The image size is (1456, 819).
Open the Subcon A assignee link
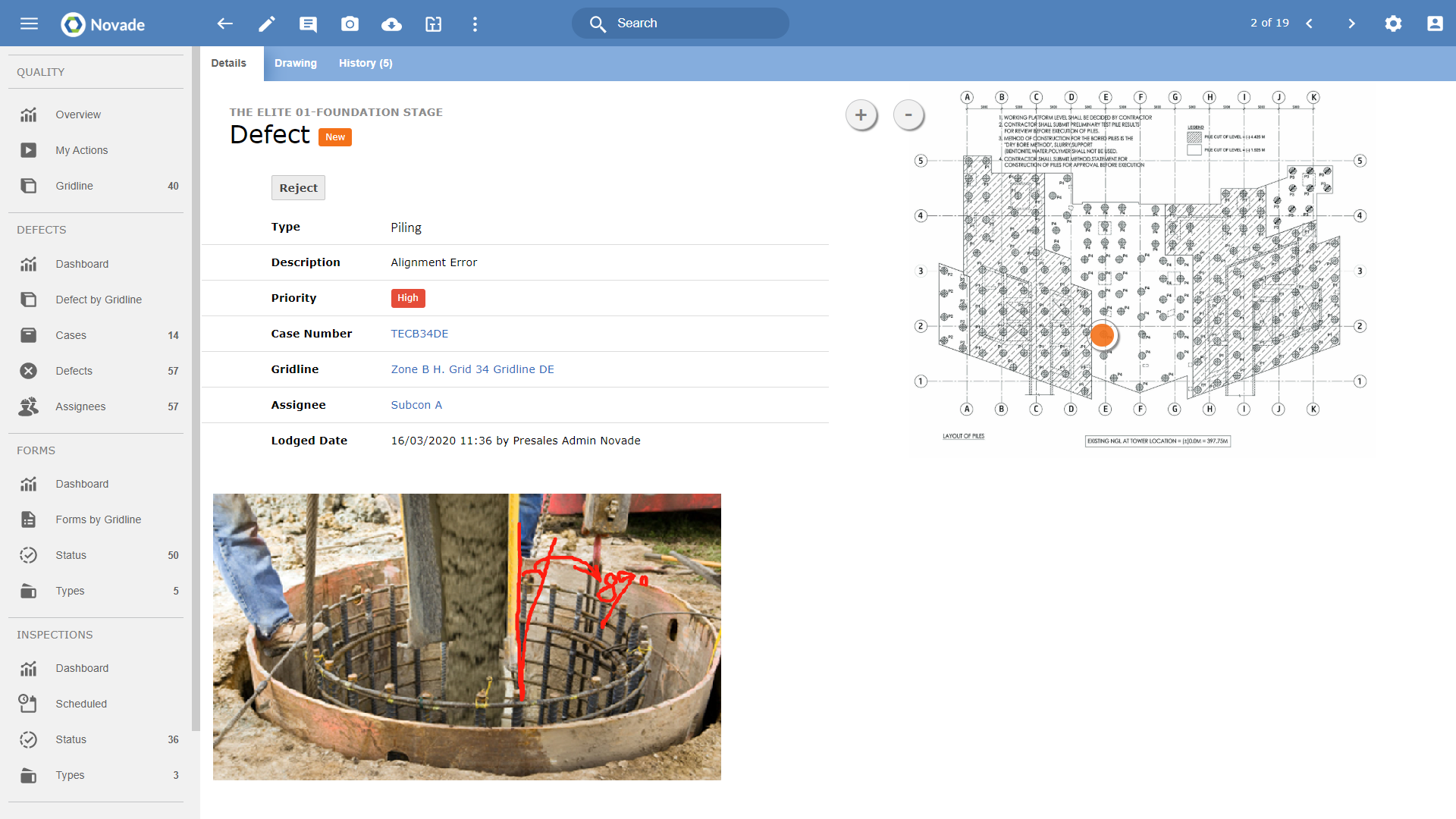(416, 405)
